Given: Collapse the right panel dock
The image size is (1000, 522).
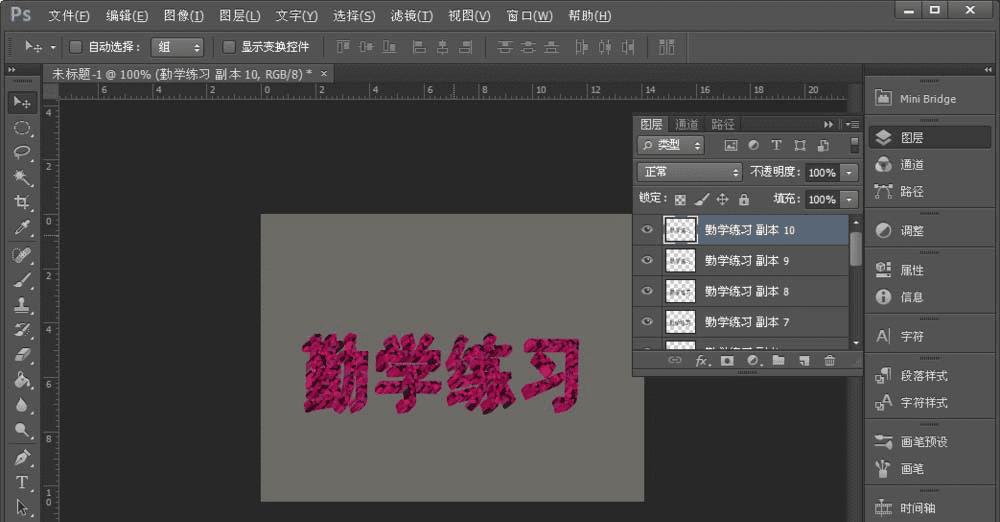Looking at the screenshot, I should point(988,70).
